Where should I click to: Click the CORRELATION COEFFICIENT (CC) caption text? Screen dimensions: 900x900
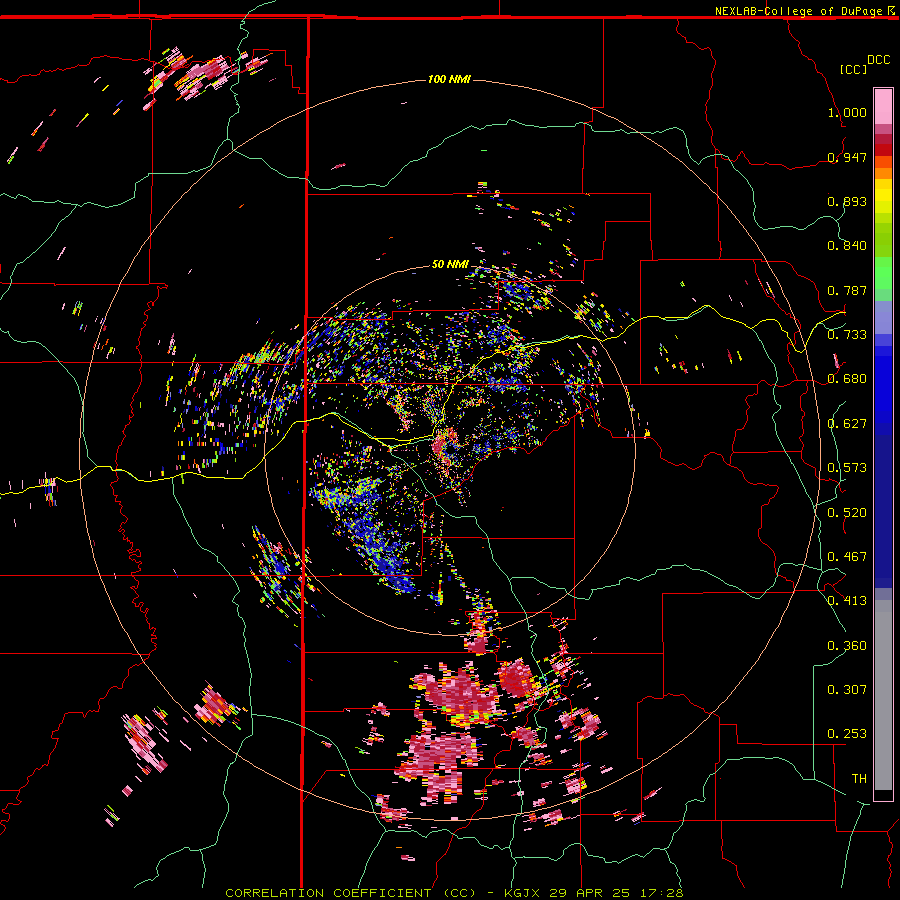pos(350,893)
